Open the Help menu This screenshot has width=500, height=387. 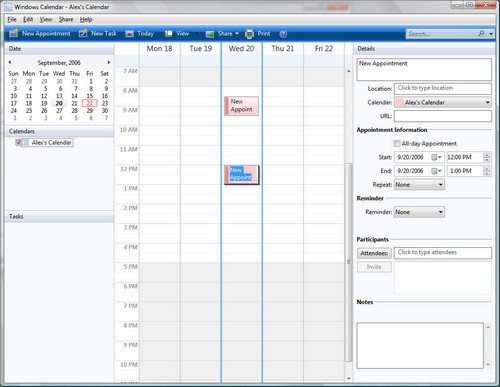coord(86,20)
